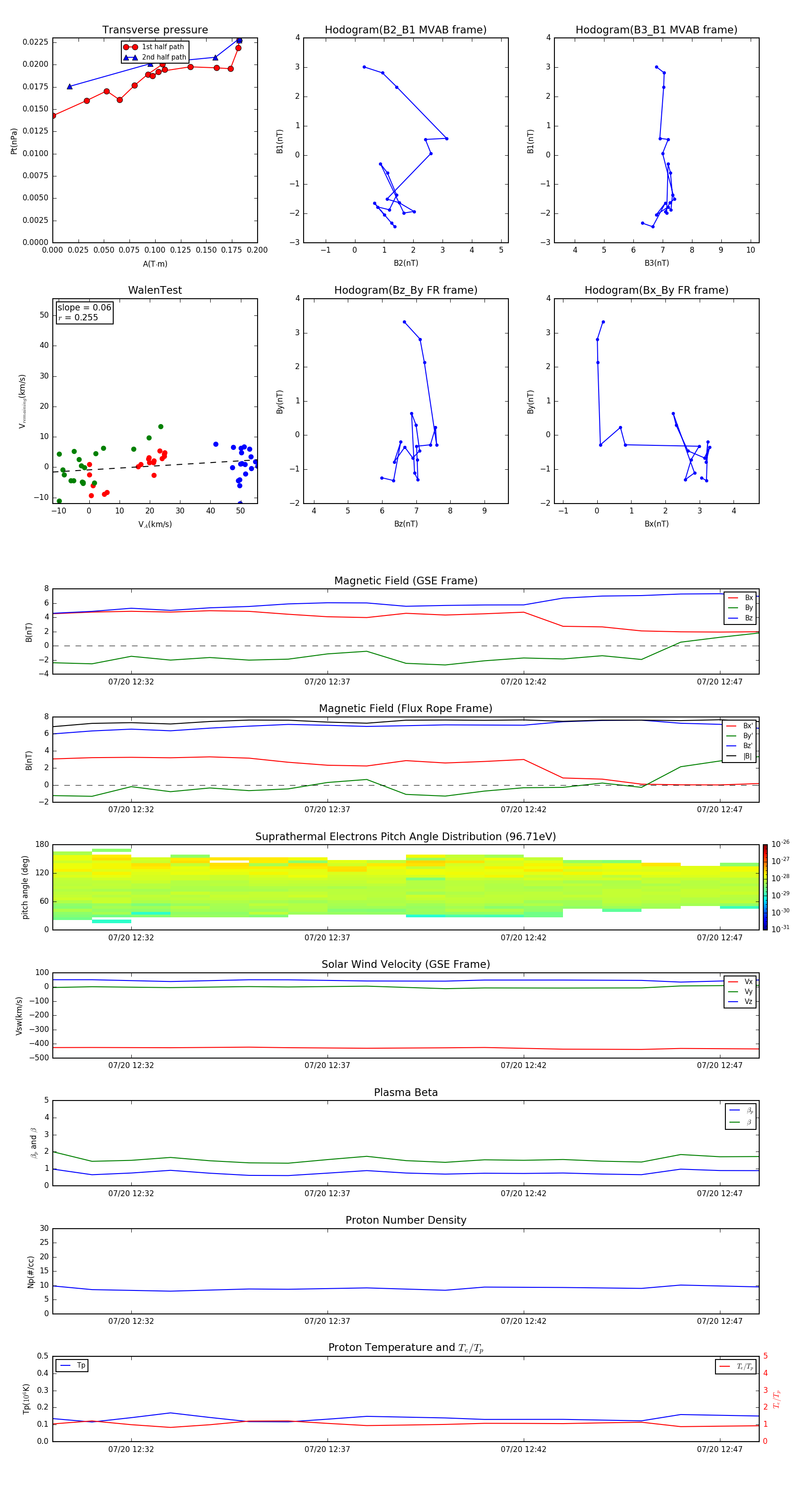Click the slope = 0.06 annotation box
This screenshot has height=1489, width=812.
coord(84,312)
